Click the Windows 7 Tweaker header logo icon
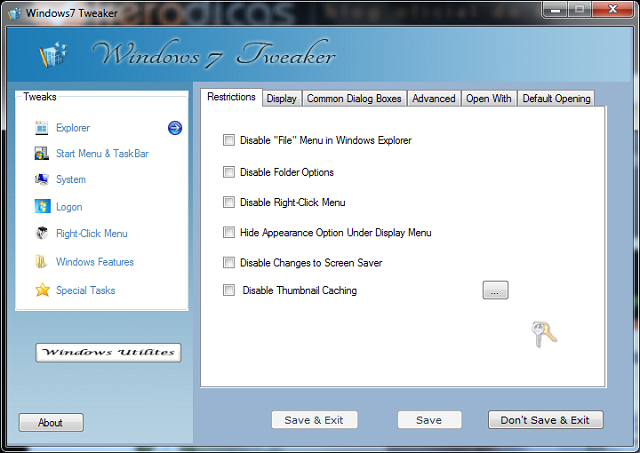The image size is (640, 453). 53,54
